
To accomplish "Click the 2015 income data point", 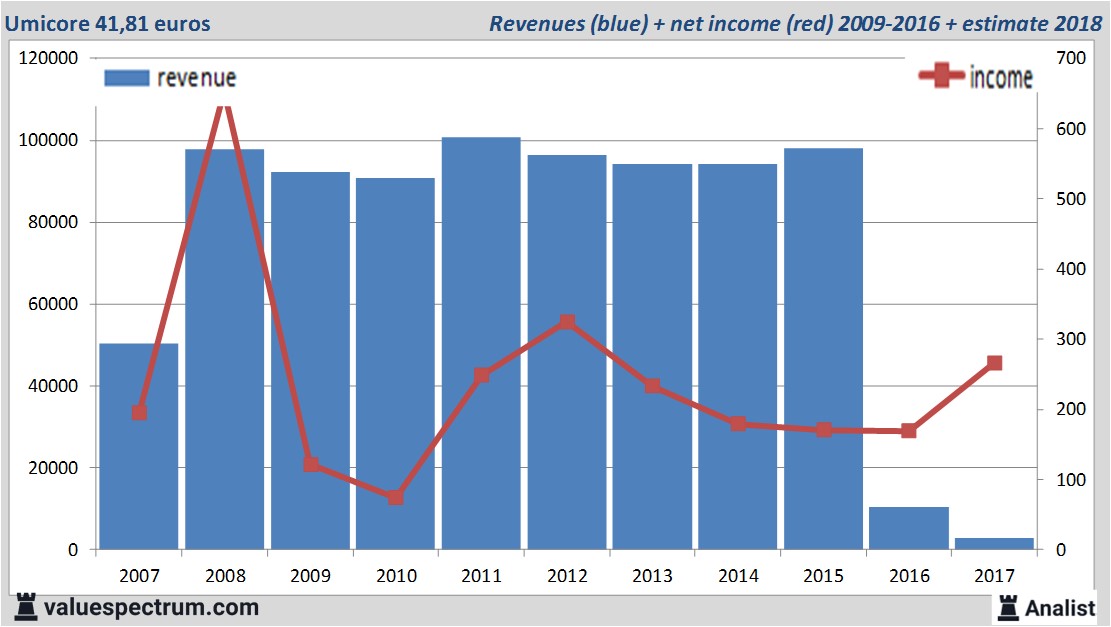I will (x=823, y=429).
